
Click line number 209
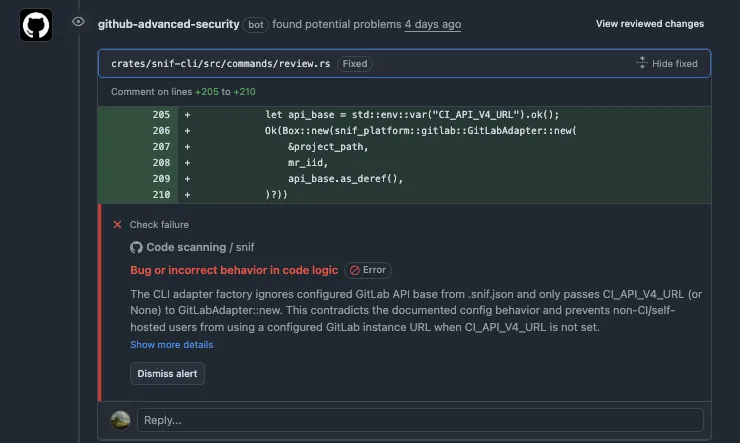161,179
